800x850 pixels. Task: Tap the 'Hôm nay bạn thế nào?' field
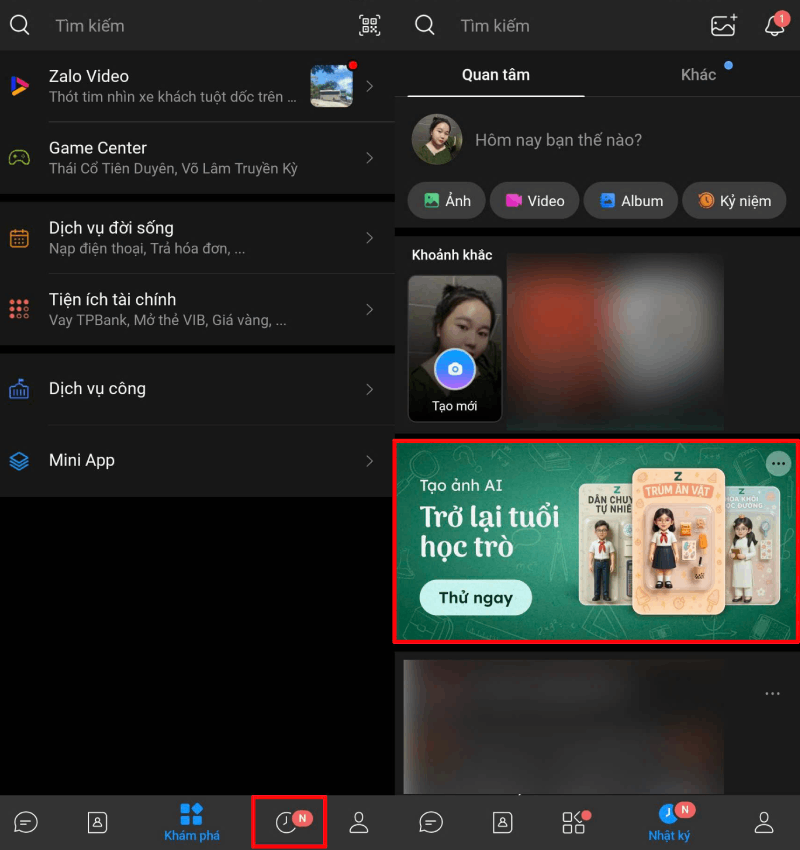coord(558,140)
